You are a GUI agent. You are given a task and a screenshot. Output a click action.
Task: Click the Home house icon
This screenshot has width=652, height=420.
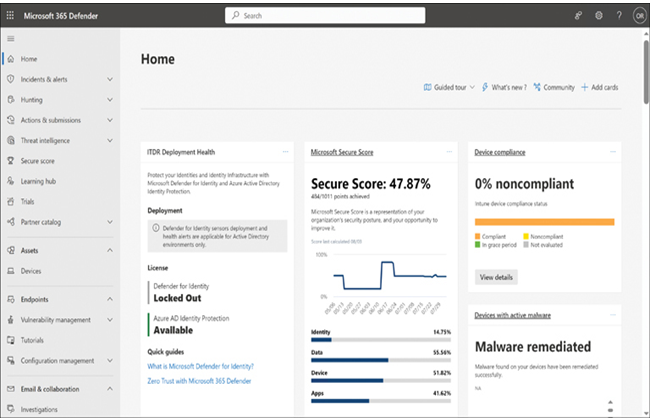11,59
